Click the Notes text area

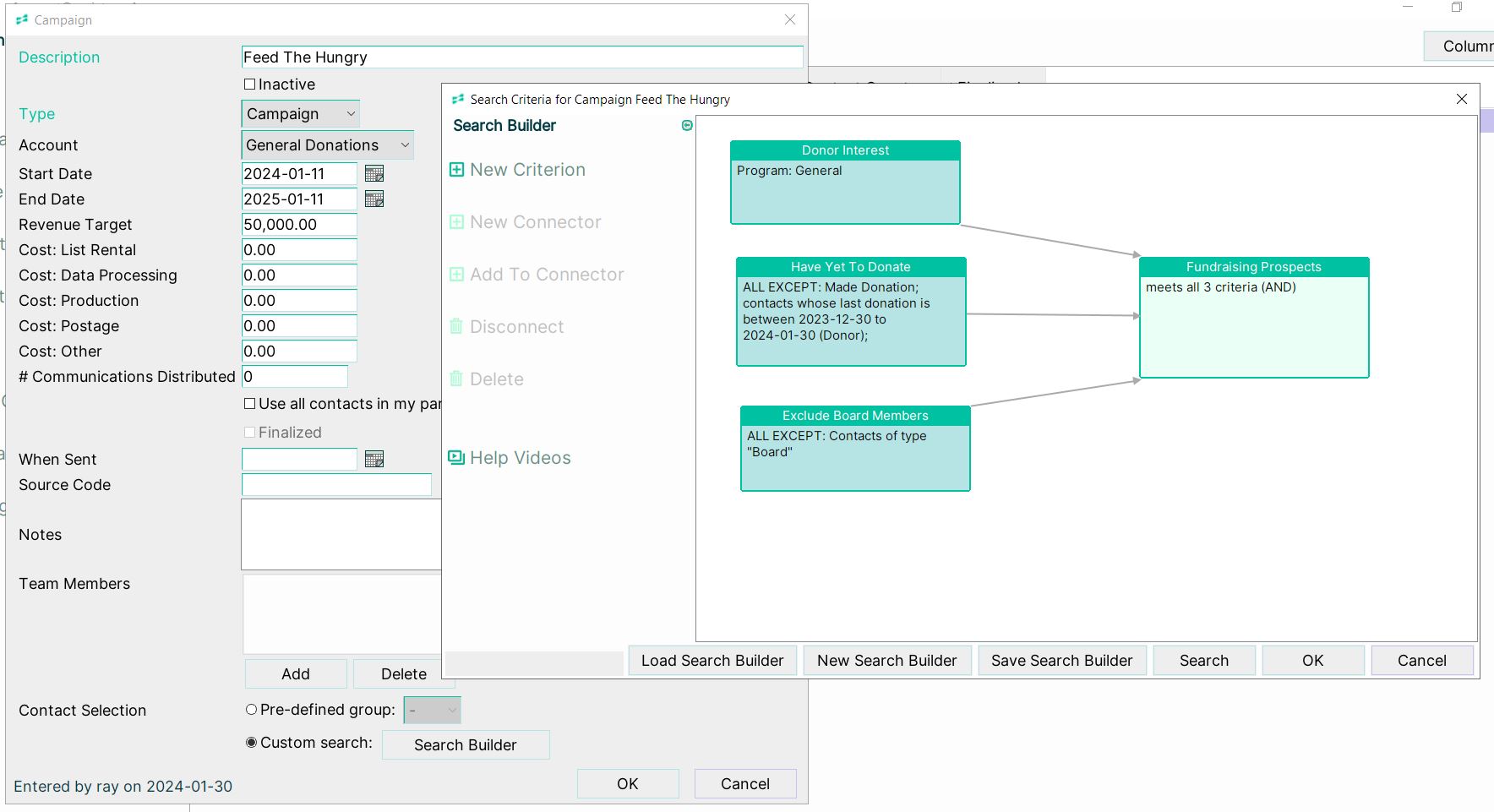[x=341, y=535]
